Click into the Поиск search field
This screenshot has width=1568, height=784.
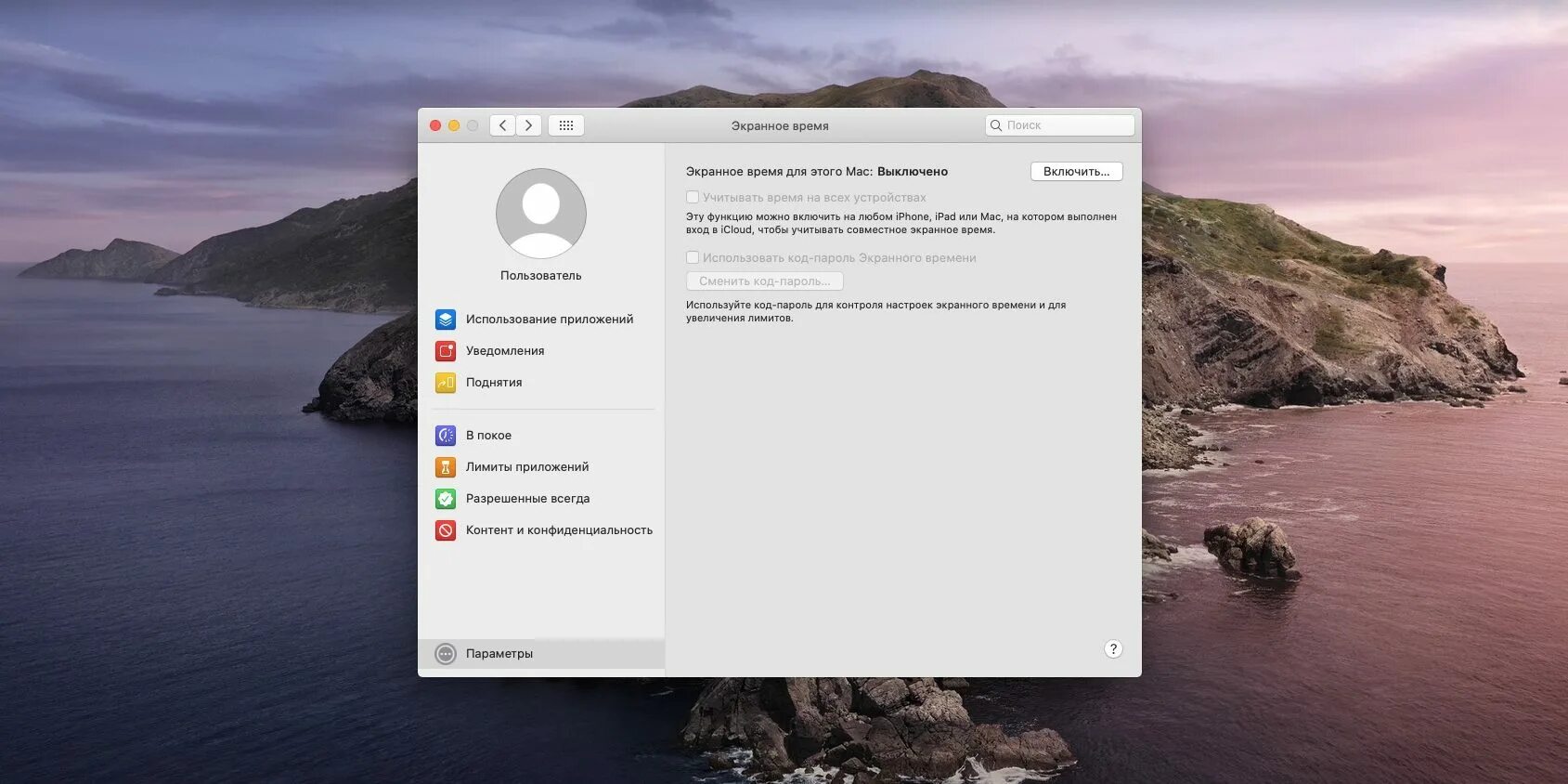click(1060, 125)
